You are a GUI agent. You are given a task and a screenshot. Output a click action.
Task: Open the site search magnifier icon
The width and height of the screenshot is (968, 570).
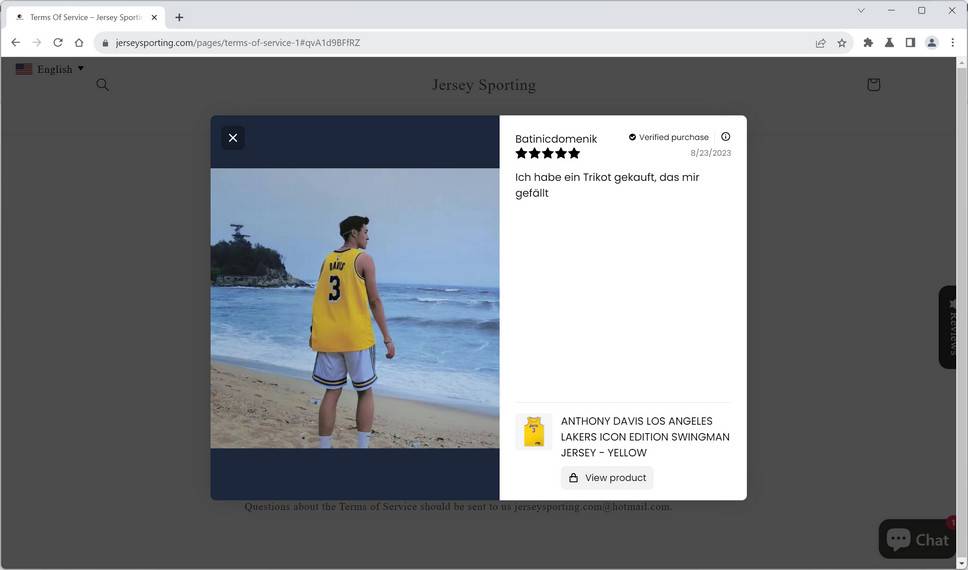102,85
